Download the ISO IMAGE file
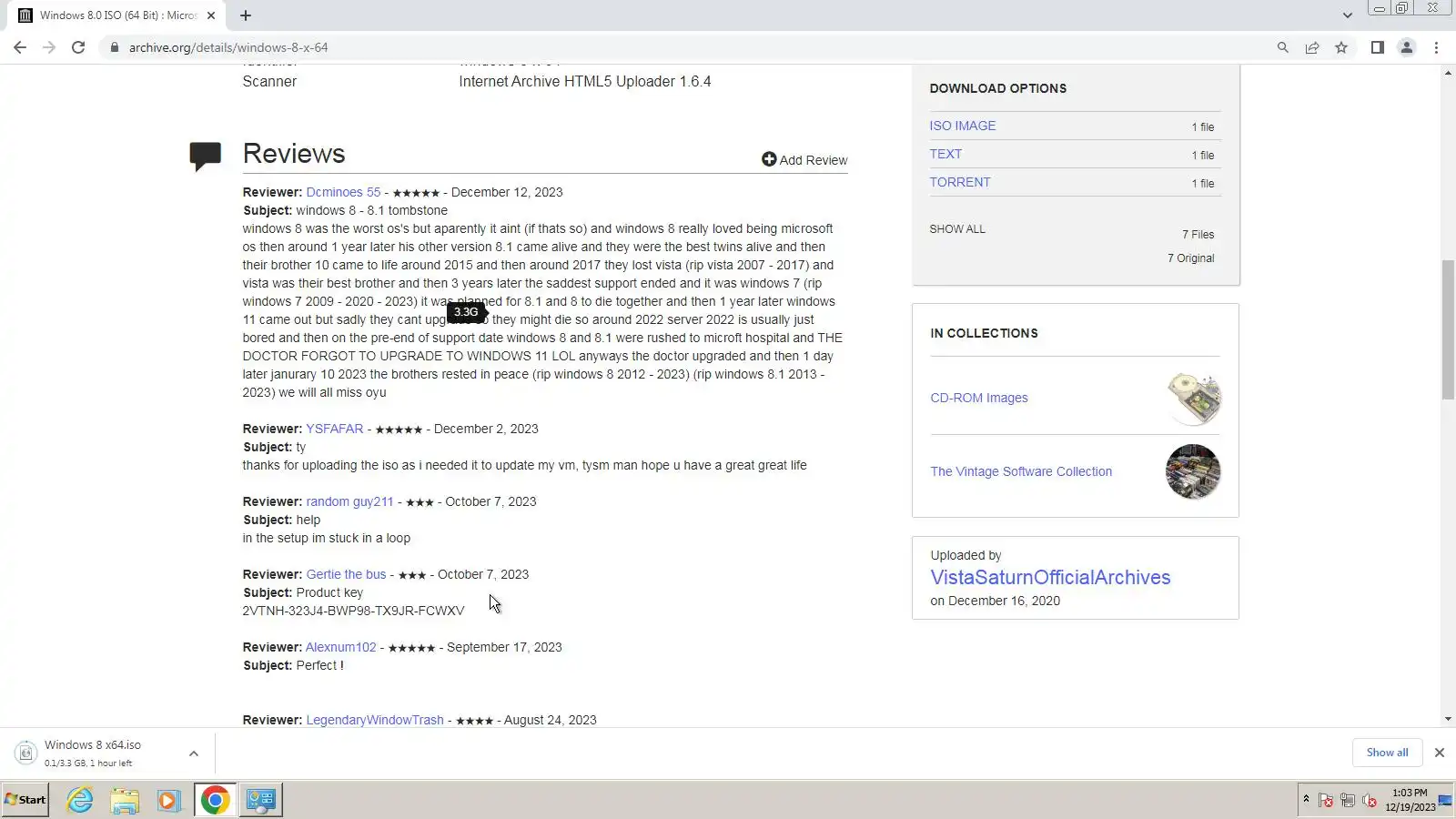The width and height of the screenshot is (1456, 819). [x=963, y=126]
